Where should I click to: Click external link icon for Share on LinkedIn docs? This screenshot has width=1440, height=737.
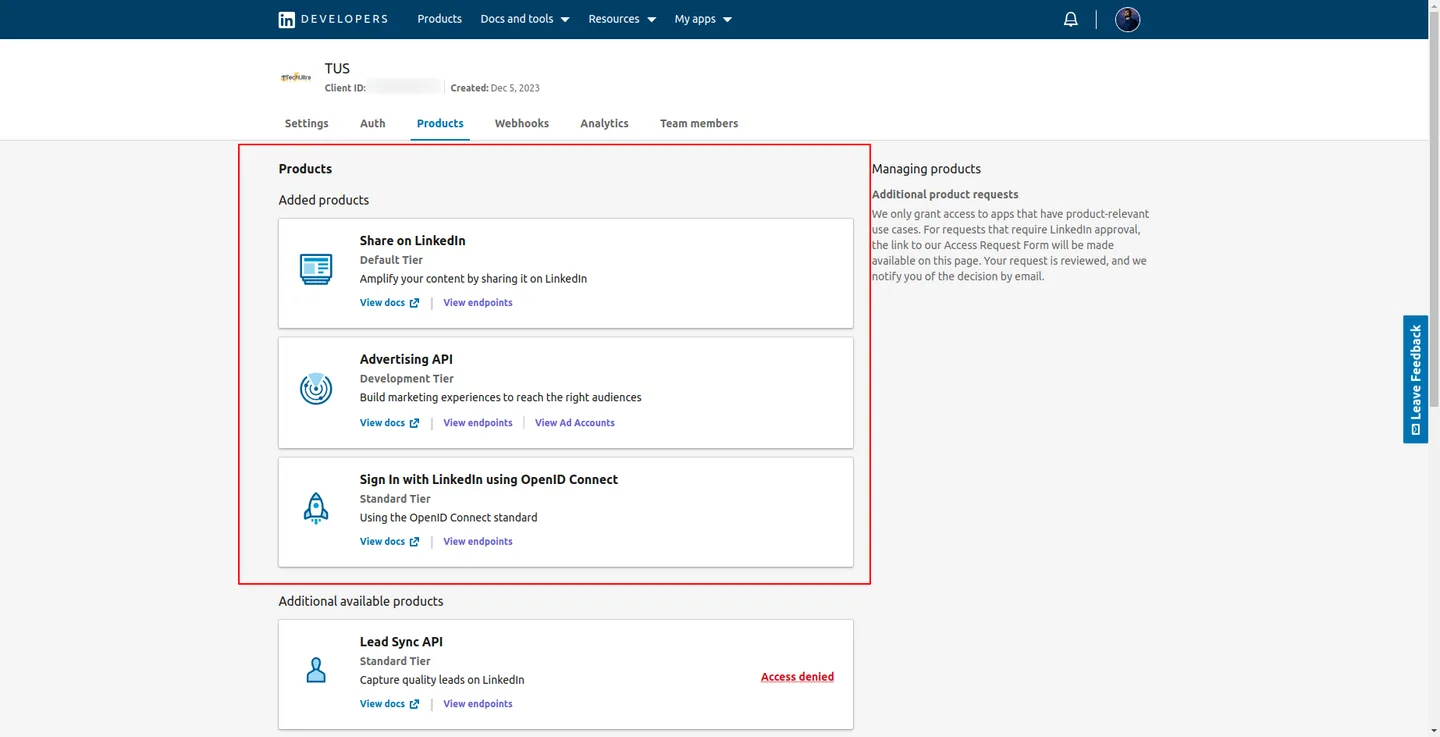coord(414,303)
